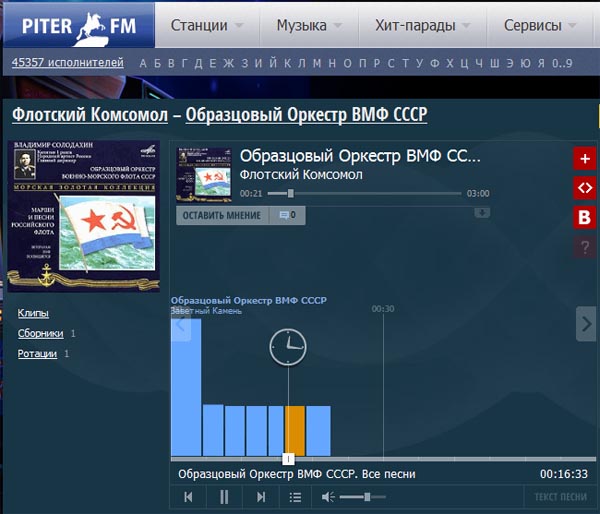This screenshot has width=600, height=514.
Task: Share track via VKontakte button
Action: pos(584,217)
